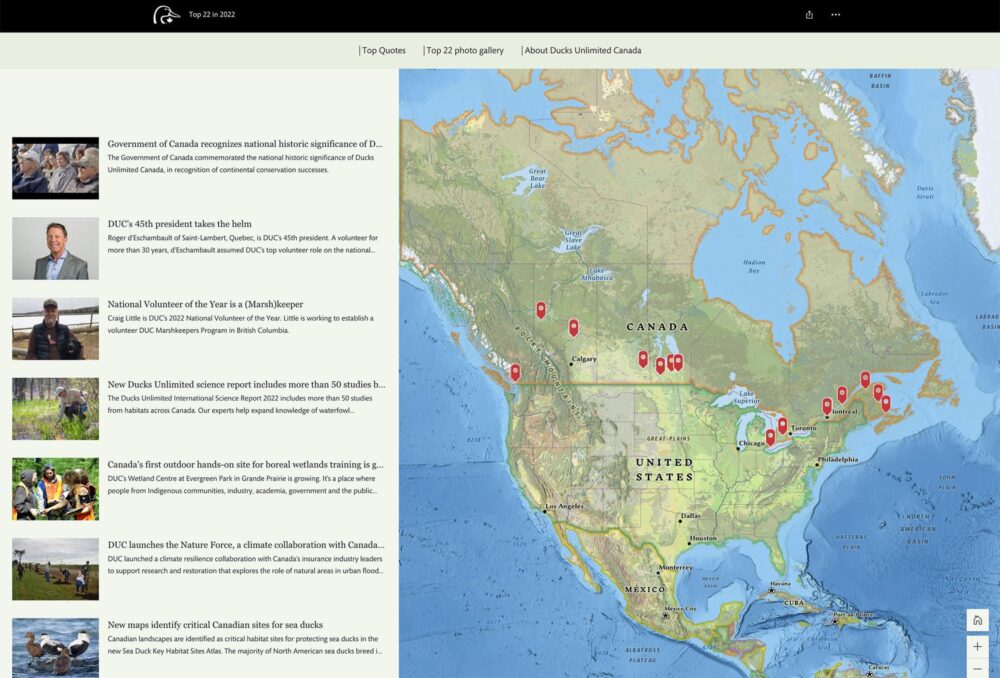
Task: Select the Nature Force tree planting thumbnail
Action: tap(55, 569)
